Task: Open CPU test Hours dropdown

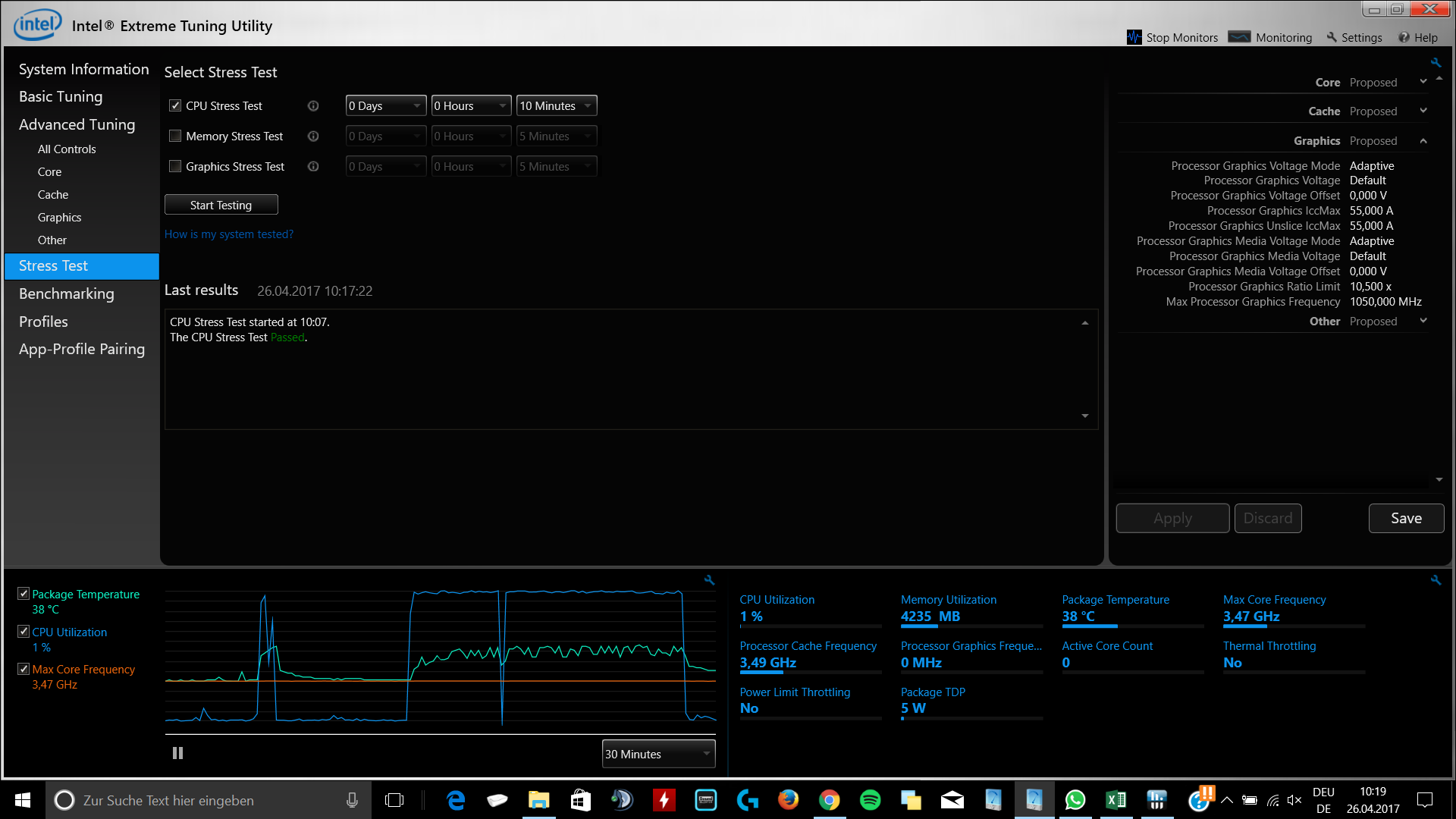Action: pos(472,106)
